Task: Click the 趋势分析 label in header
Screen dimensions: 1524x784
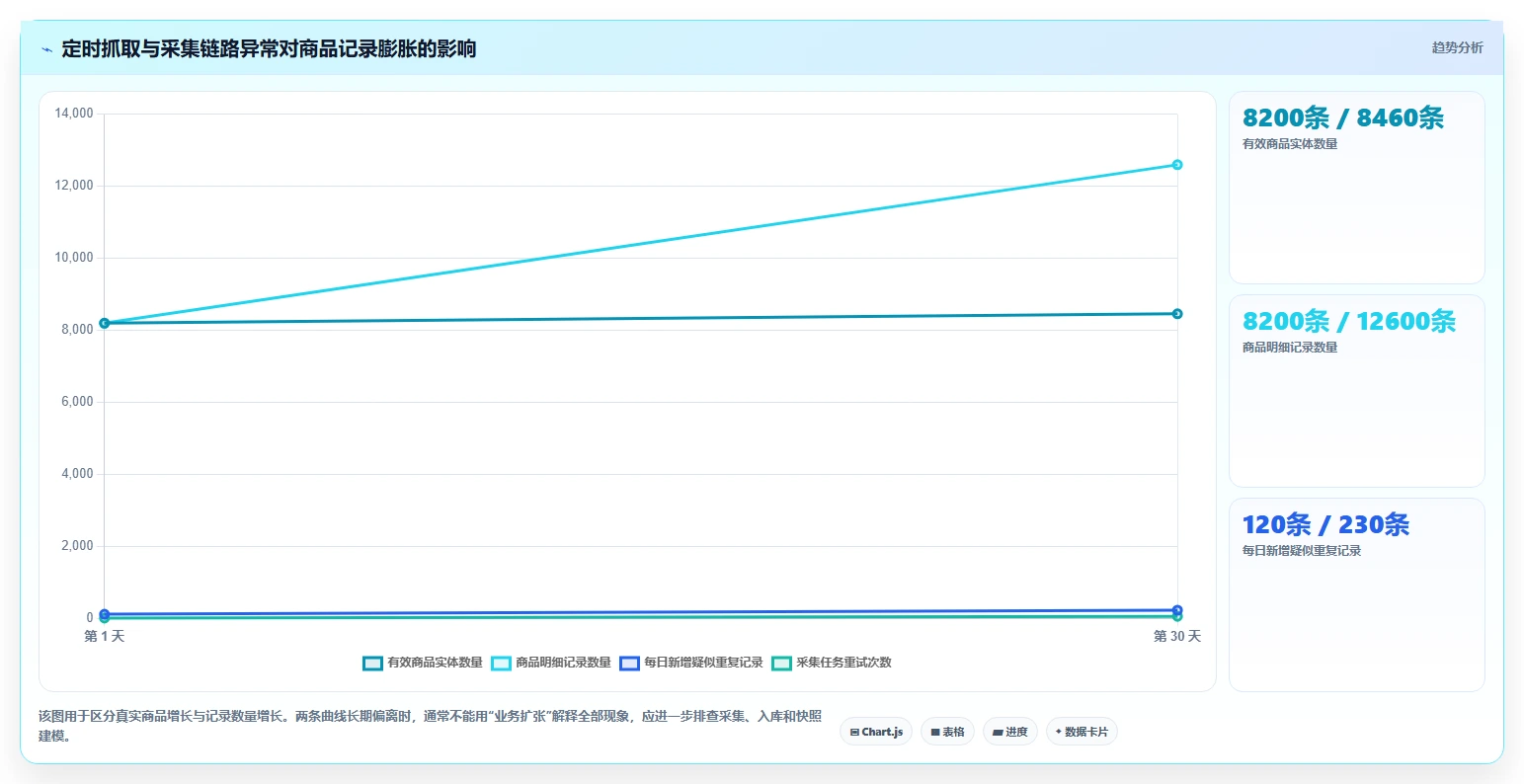Action: click(1457, 47)
